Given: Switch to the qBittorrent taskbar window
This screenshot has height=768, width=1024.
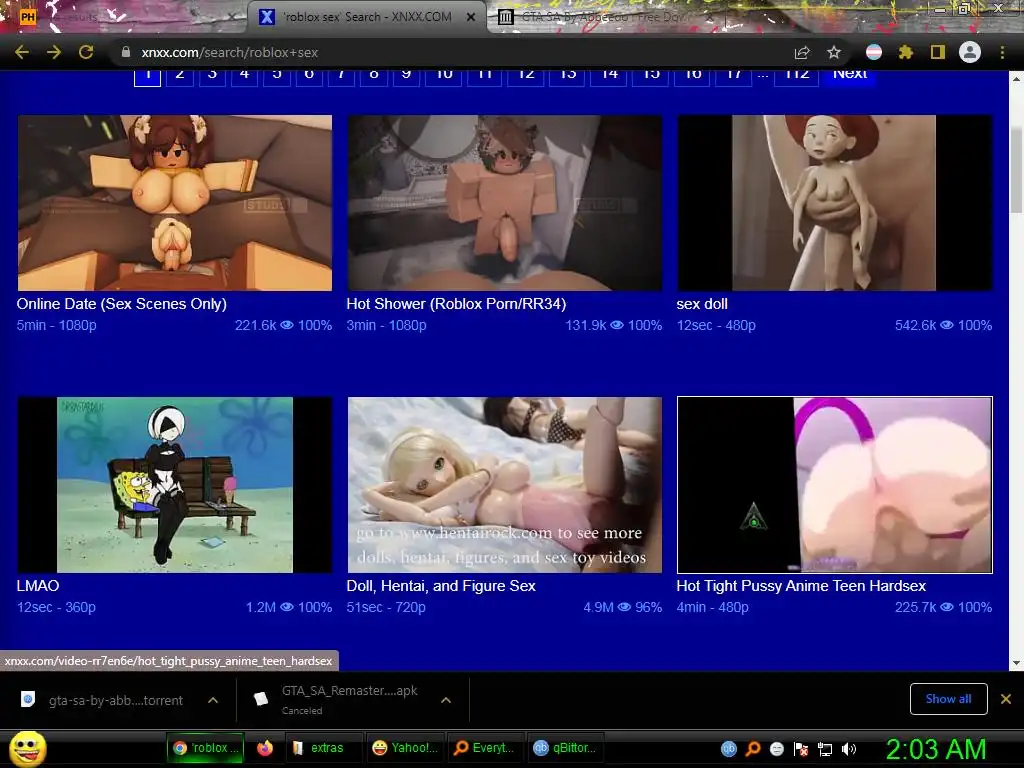Looking at the screenshot, I should pos(566,748).
